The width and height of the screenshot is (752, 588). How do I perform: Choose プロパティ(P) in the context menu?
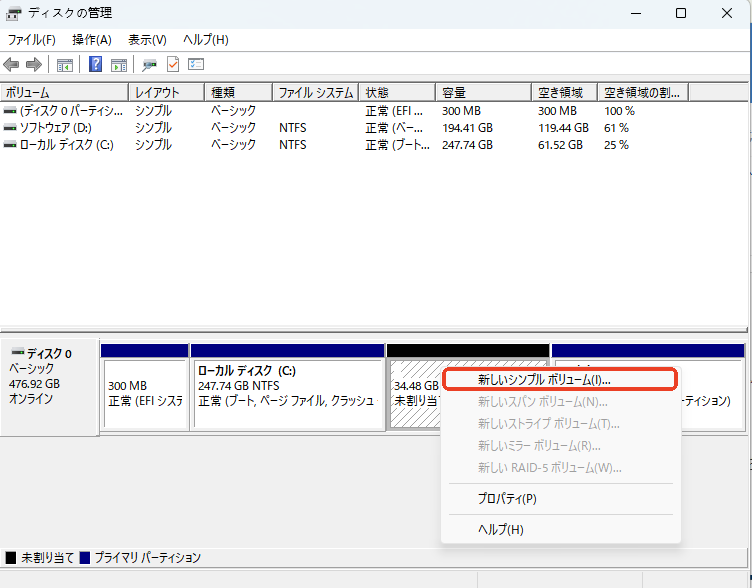560,499
